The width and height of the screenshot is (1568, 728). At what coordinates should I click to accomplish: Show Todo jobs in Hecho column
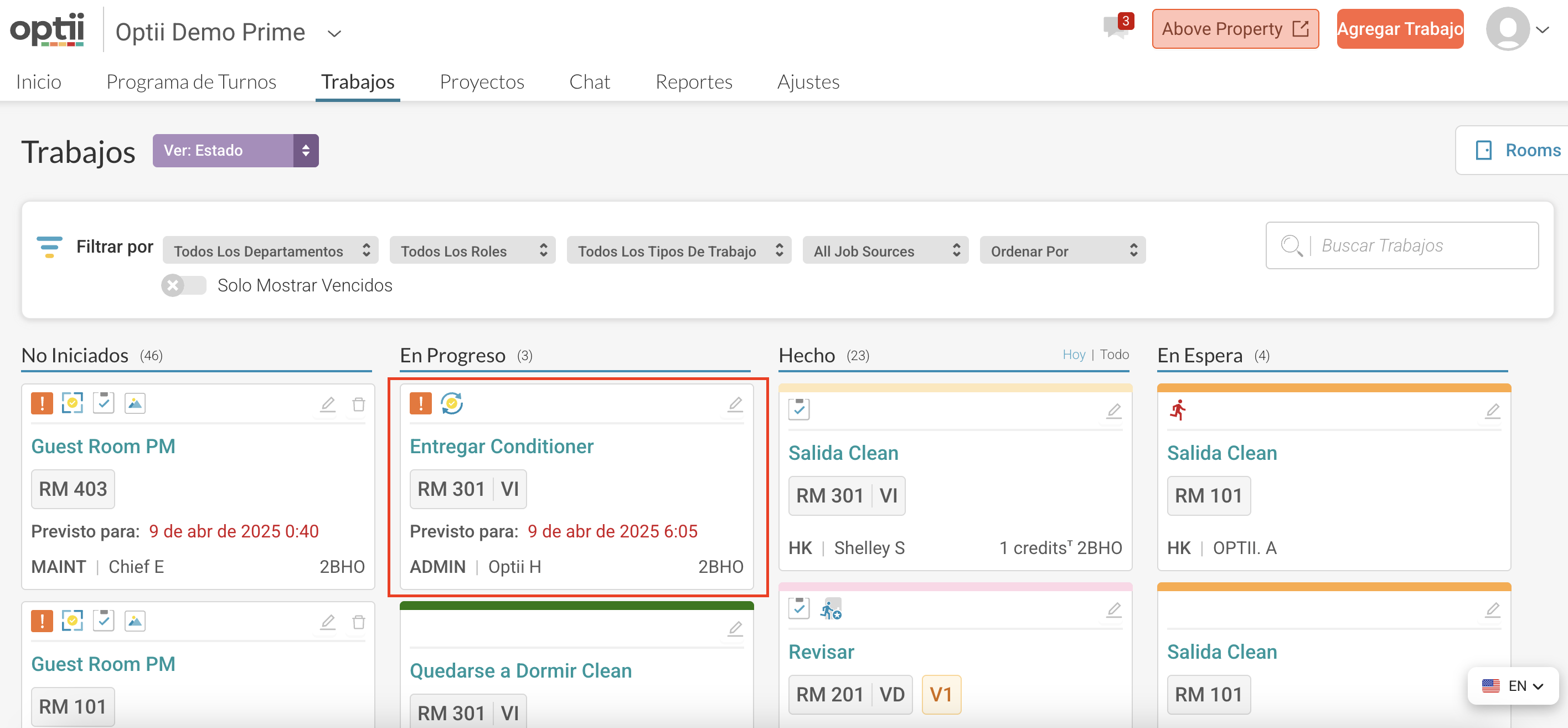(1114, 355)
